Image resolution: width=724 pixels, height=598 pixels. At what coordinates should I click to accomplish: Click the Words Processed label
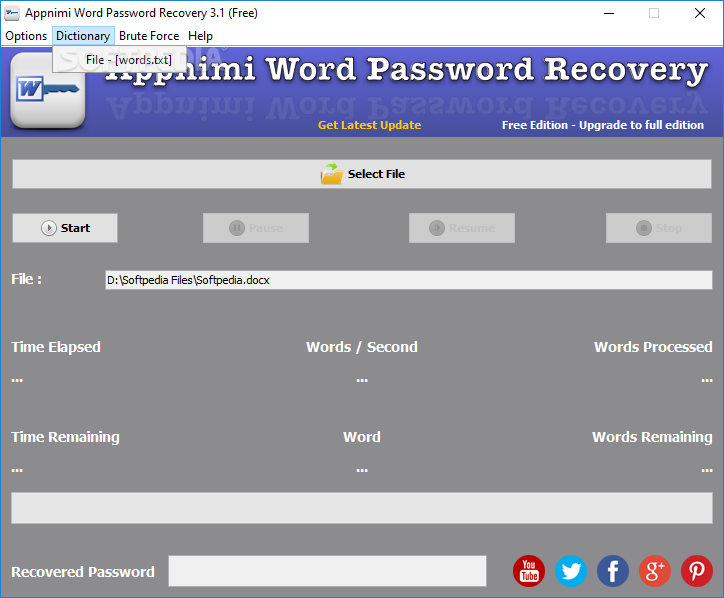tap(653, 347)
